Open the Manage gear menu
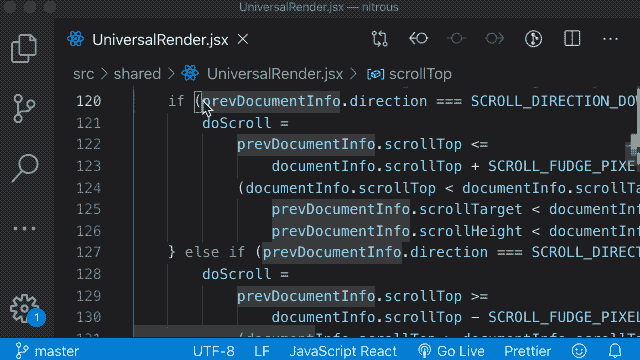 coord(24,309)
